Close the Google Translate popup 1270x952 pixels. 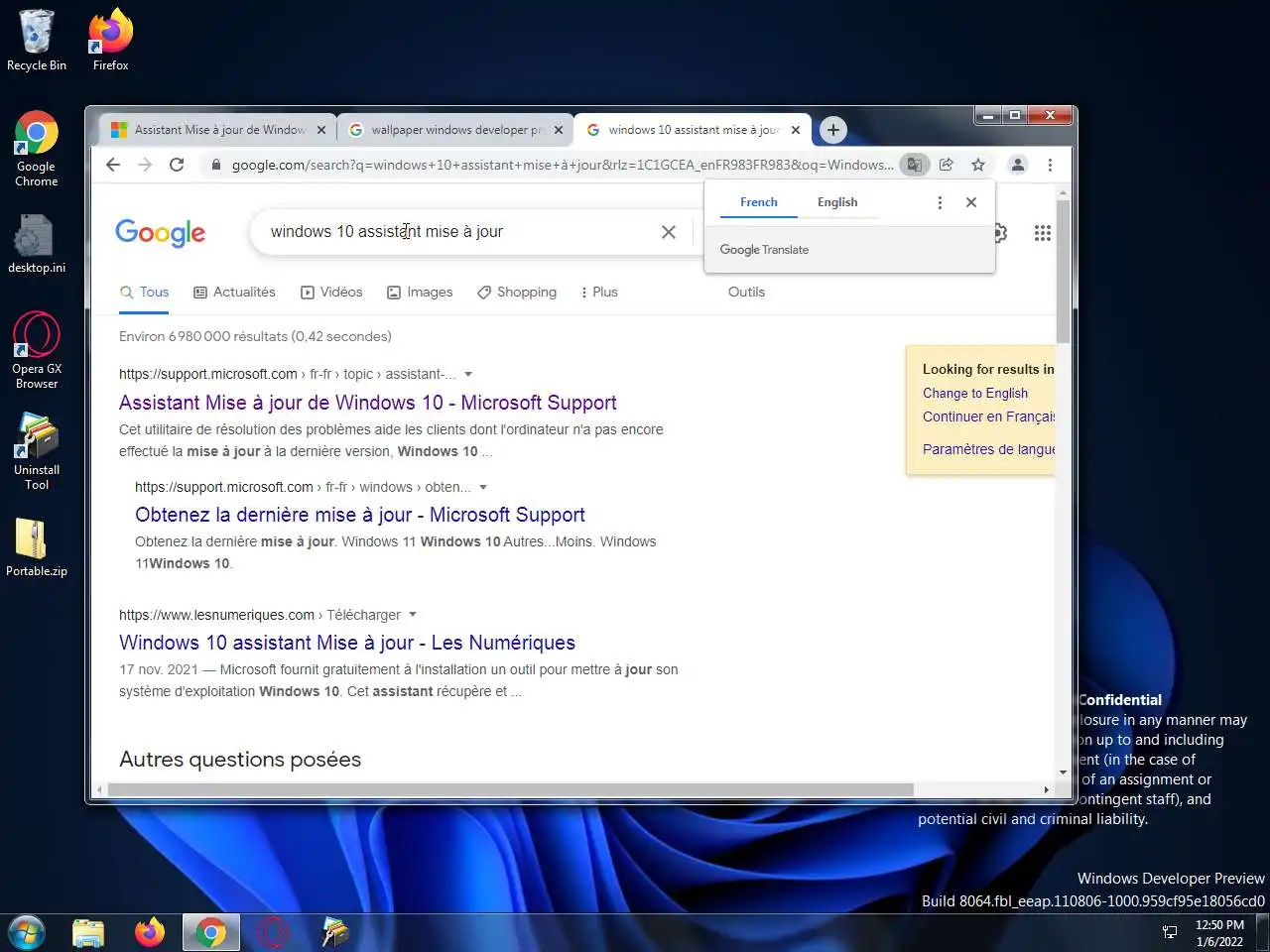tap(971, 202)
